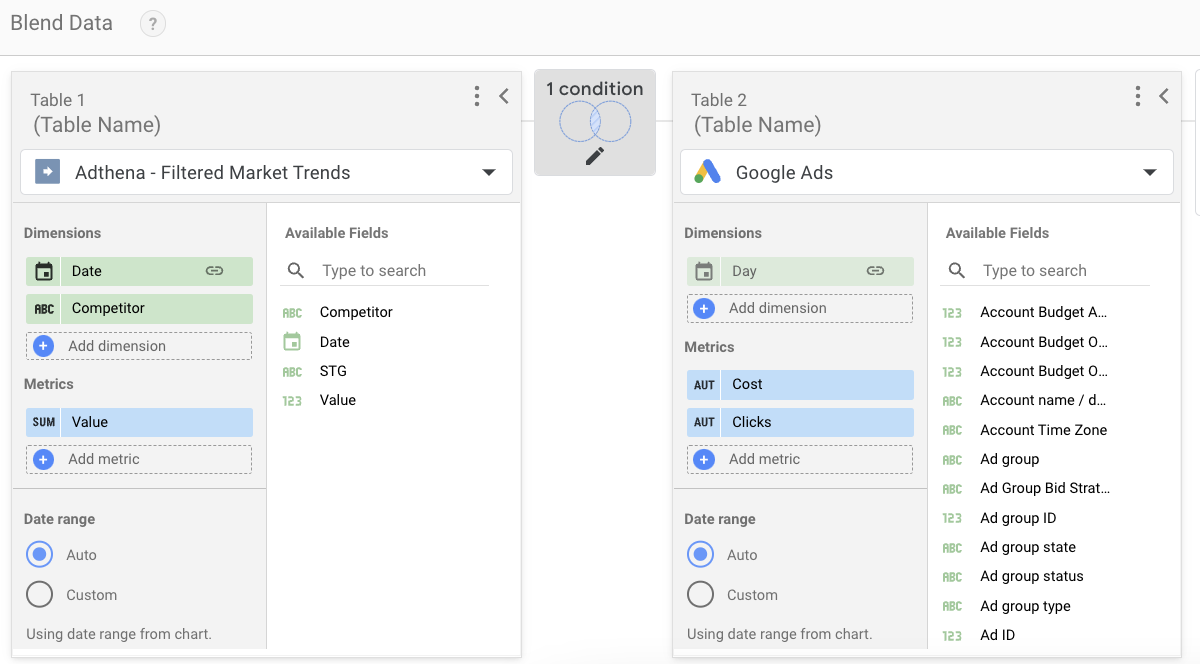
Task: Pick Ad group ID field
Action: tap(1018, 518)
